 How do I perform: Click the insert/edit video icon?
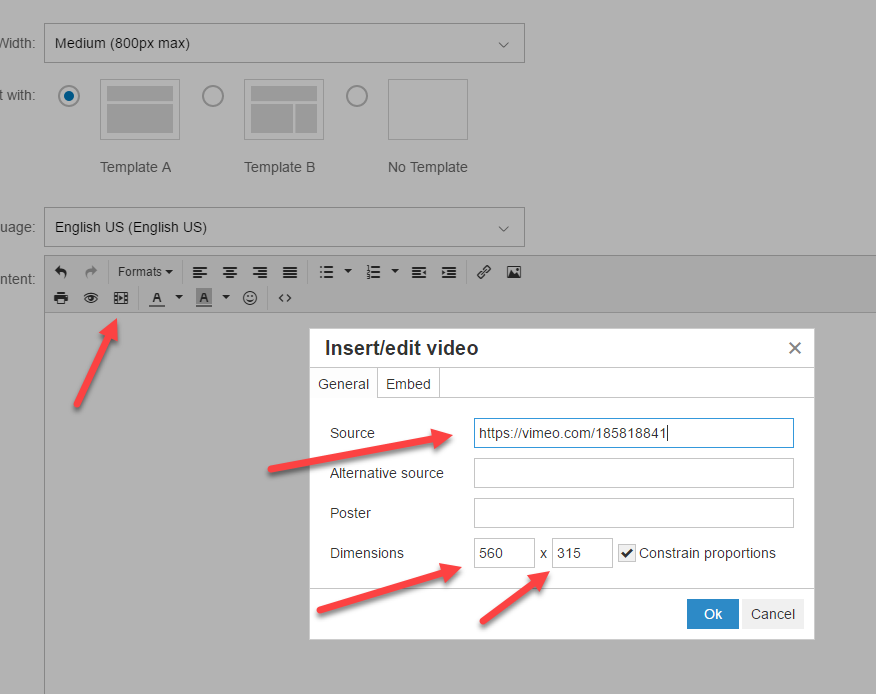[x=121, y=298]
